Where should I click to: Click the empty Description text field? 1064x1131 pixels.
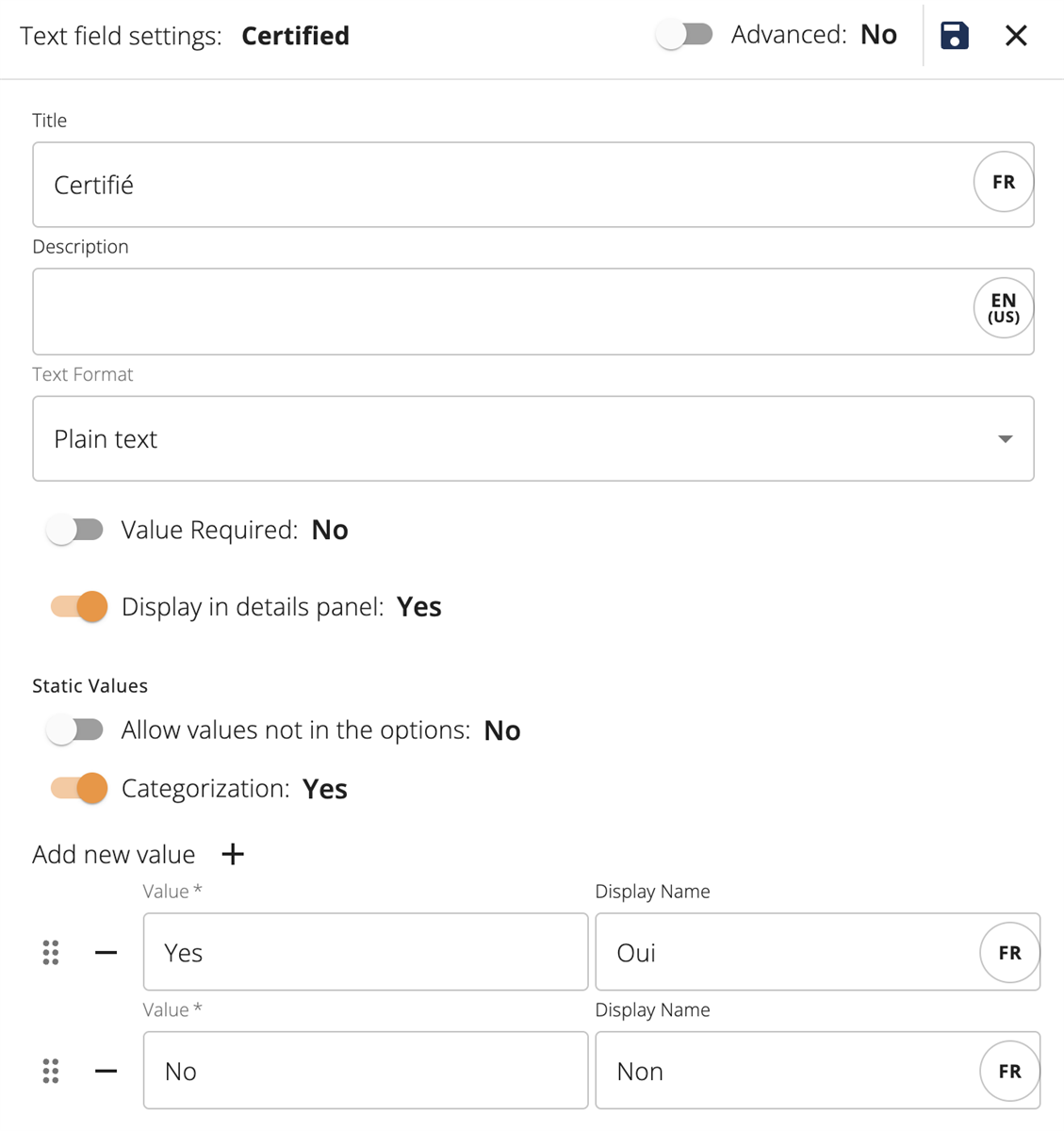tap(499, 312)
